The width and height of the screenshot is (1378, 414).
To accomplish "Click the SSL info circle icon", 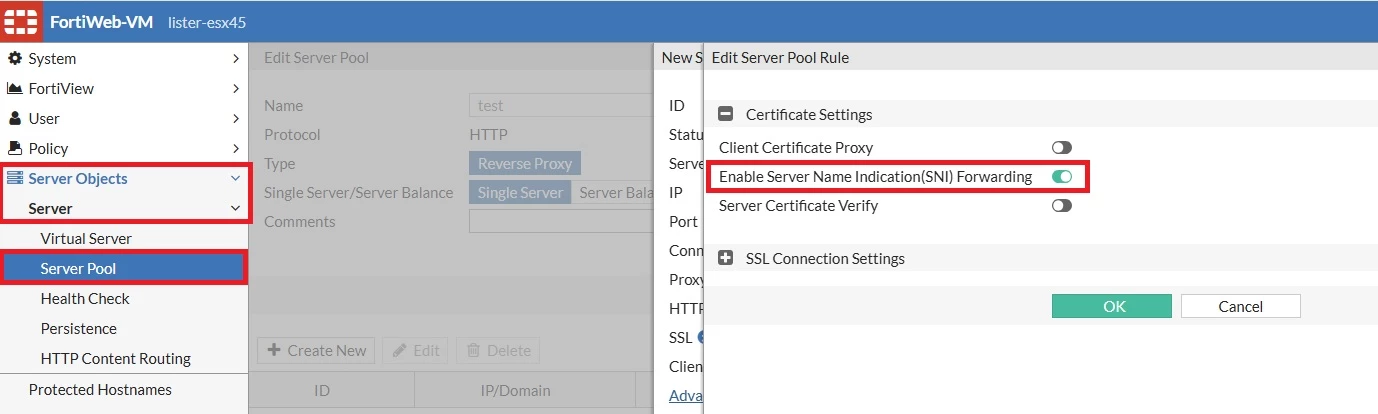I will [x=702, y=337].
